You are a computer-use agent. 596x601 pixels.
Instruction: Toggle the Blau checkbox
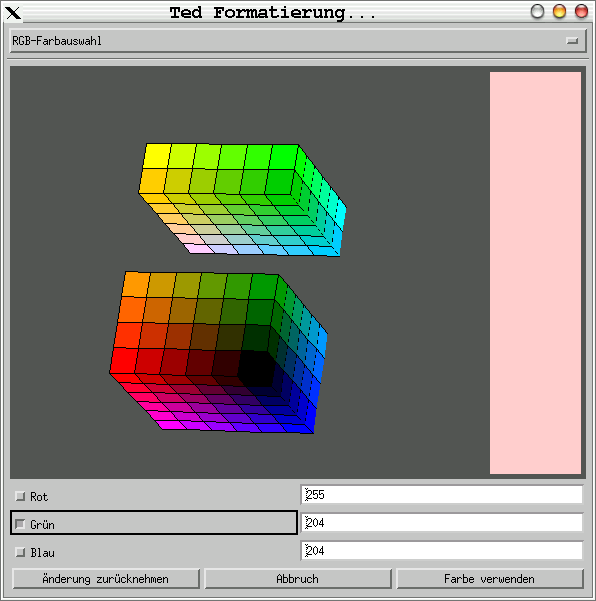[20, 552]
